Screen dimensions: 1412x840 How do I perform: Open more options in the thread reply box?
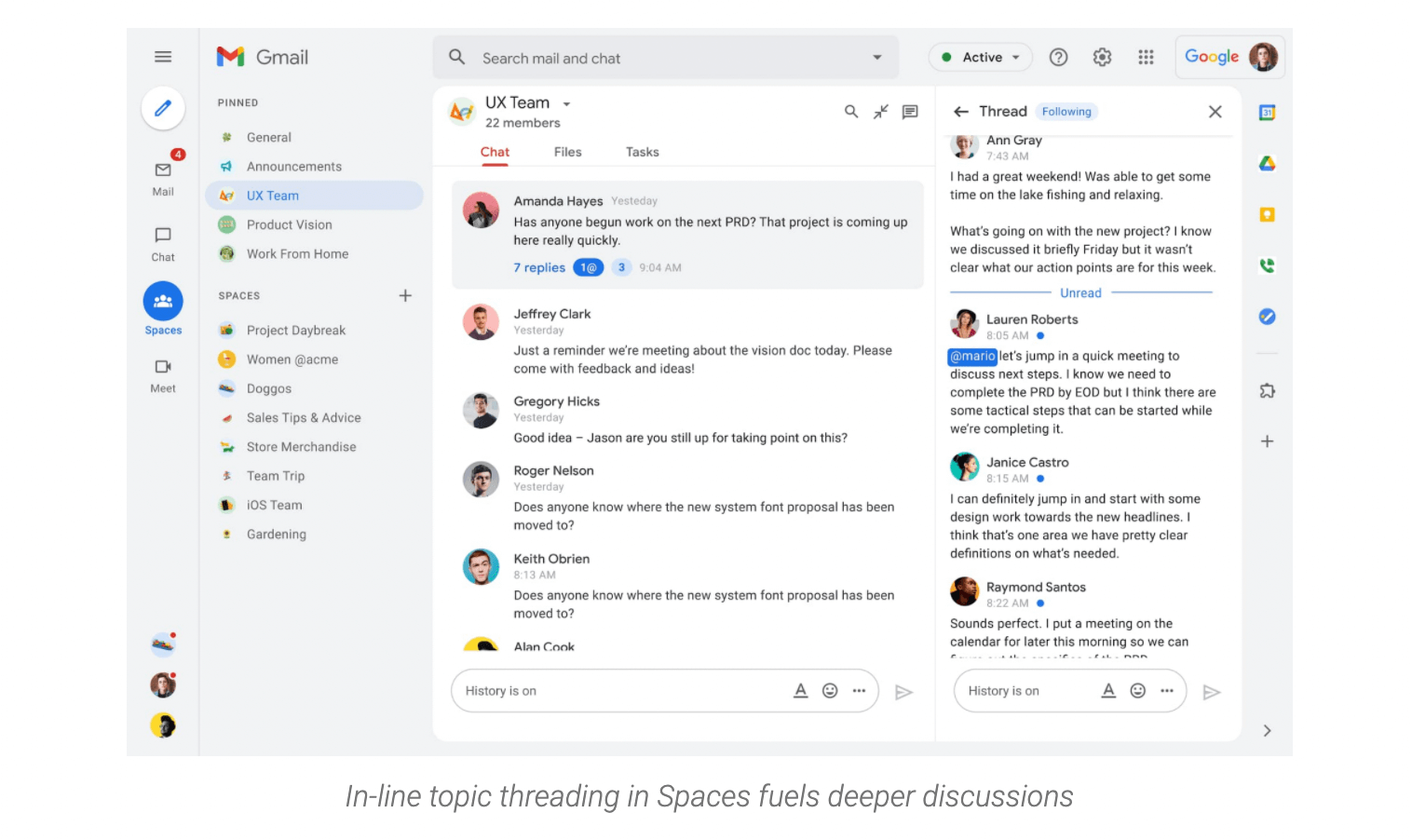pyautogui.click(x=1166, y=691)
